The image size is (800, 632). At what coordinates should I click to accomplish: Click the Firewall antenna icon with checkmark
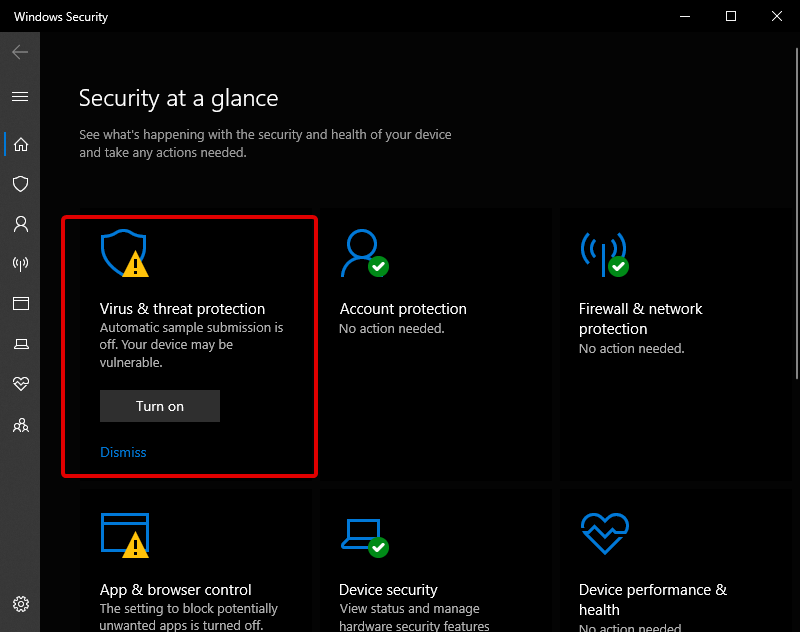(605, 255)
